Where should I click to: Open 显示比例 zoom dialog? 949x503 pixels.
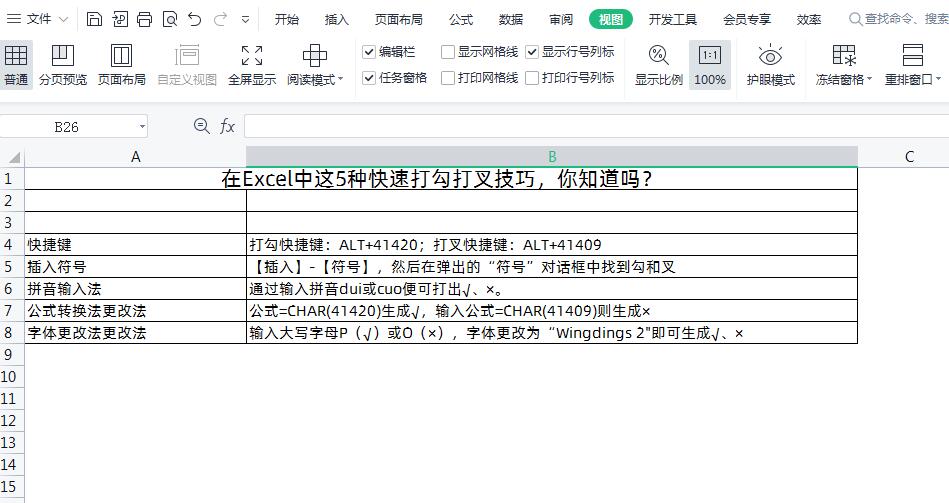(658, 65)
